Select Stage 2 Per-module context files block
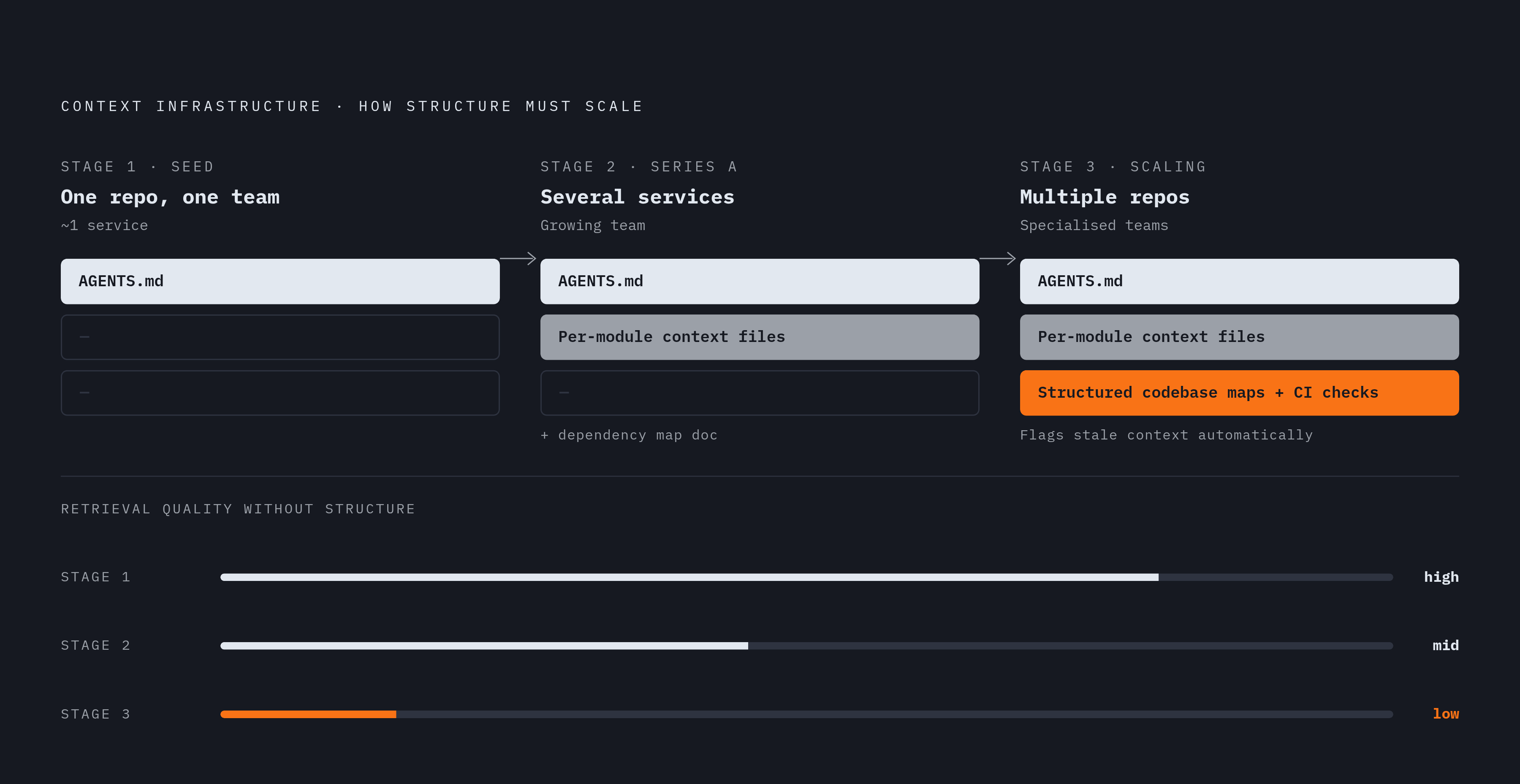This screenshot has height=784, width=1520. pos(760,337)
